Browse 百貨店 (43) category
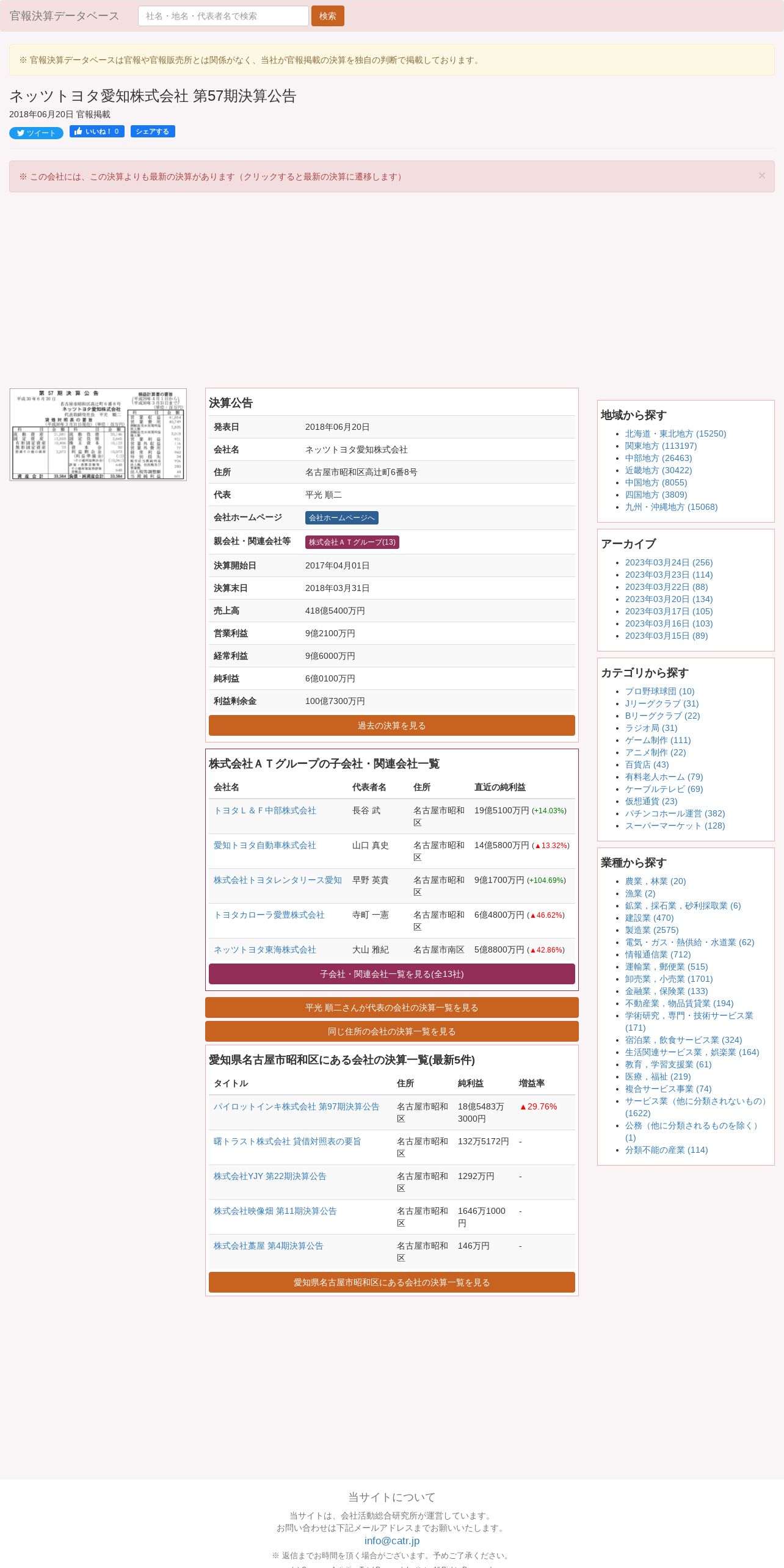The height and width of the screenshot is (1568, 784). tap(647, 764)
